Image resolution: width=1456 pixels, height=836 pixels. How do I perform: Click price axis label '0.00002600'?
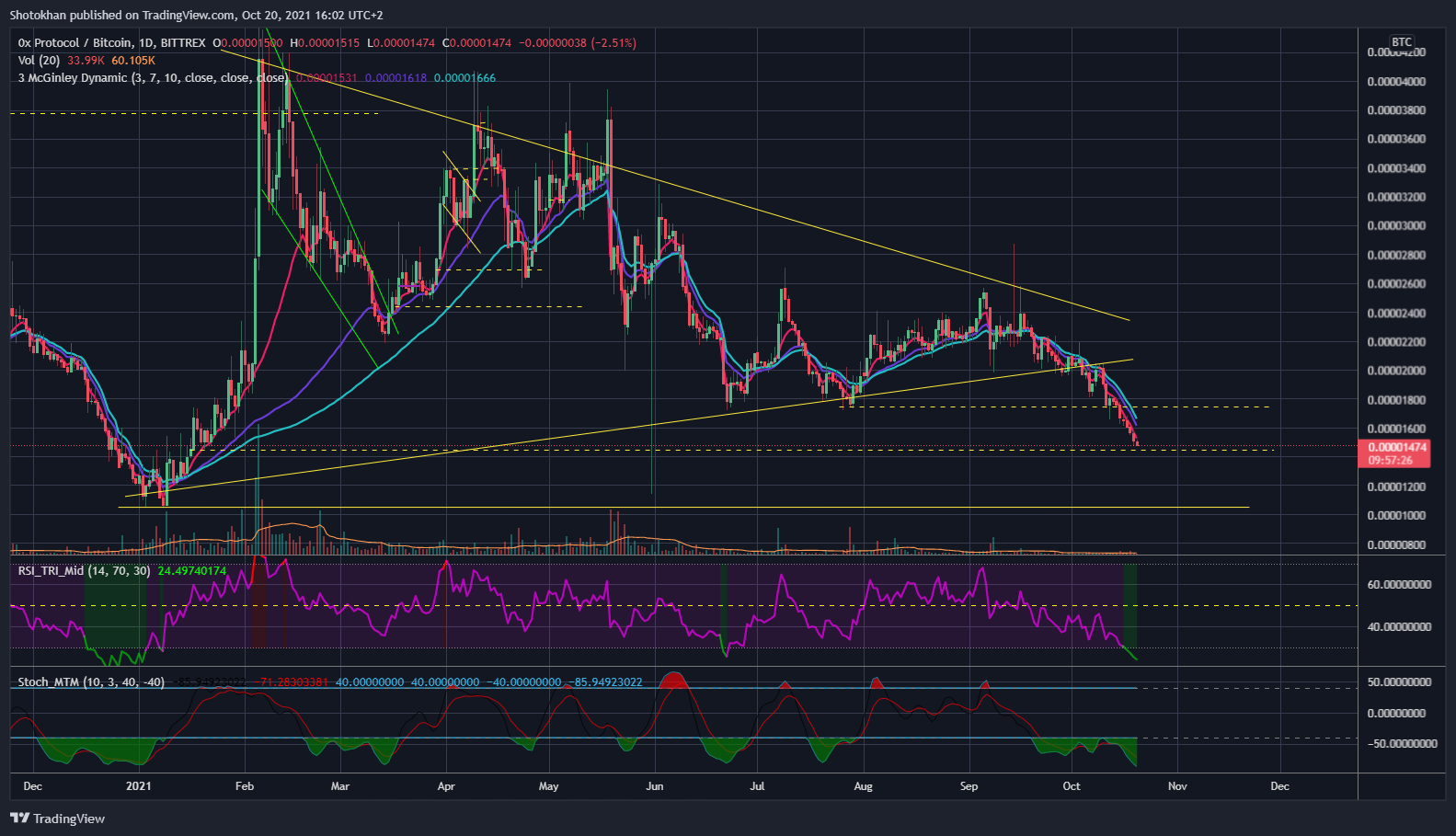click(1396, 284)
